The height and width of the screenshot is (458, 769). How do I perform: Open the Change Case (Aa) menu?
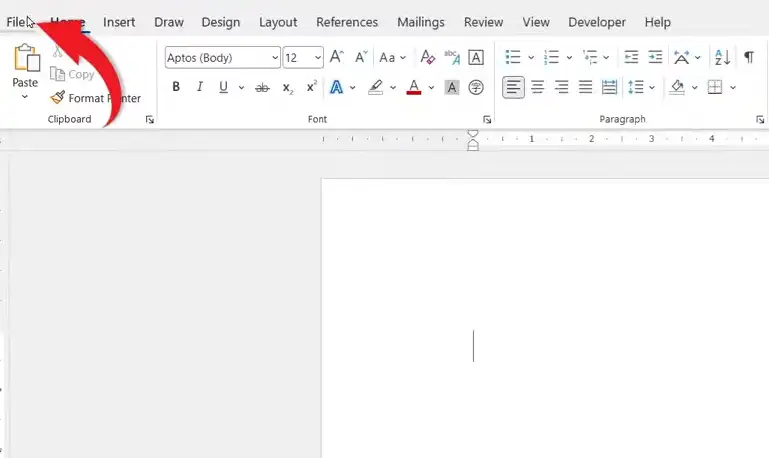coord(392,58)
